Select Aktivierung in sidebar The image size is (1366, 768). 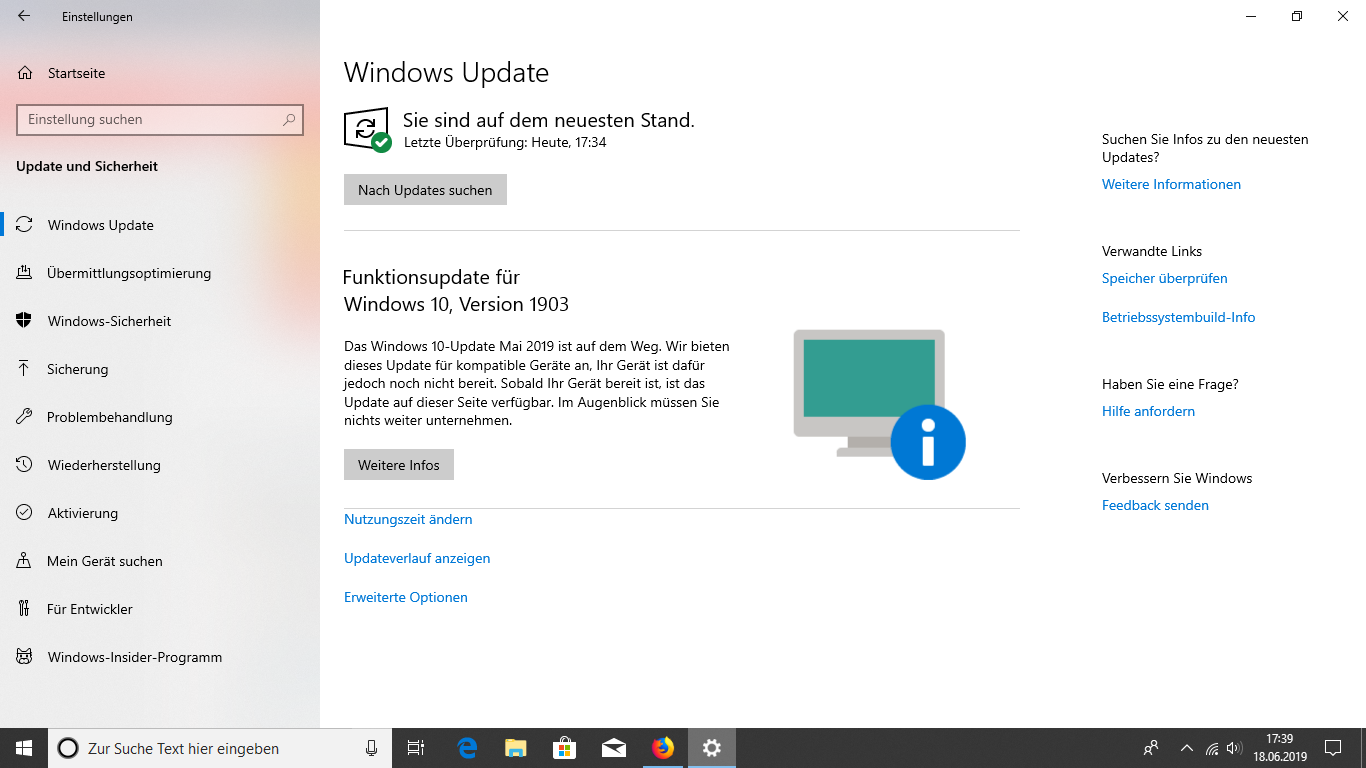point(160,513)
